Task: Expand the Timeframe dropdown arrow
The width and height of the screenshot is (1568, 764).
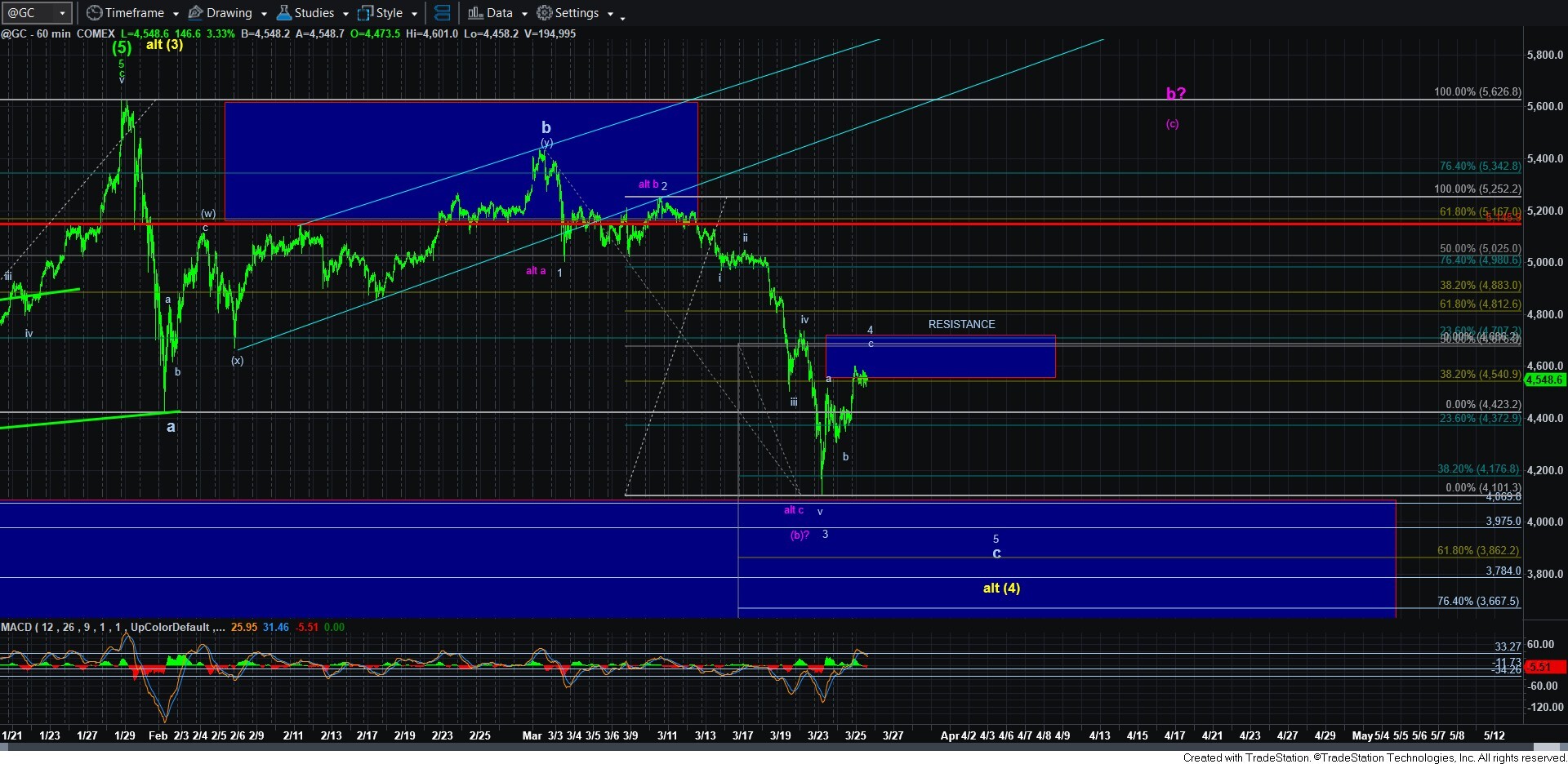Action: coord(173,14)
